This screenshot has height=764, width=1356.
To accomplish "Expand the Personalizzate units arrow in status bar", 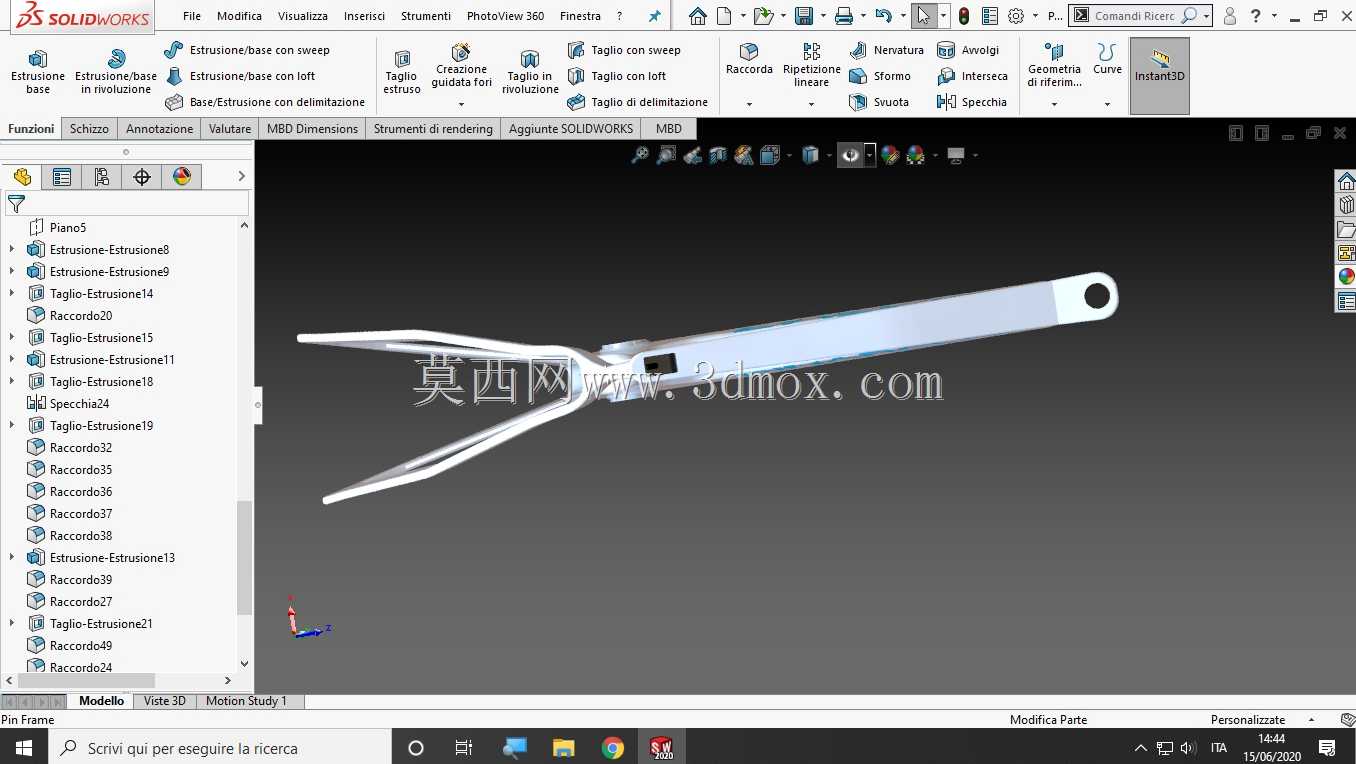I will pos(1311,720).
